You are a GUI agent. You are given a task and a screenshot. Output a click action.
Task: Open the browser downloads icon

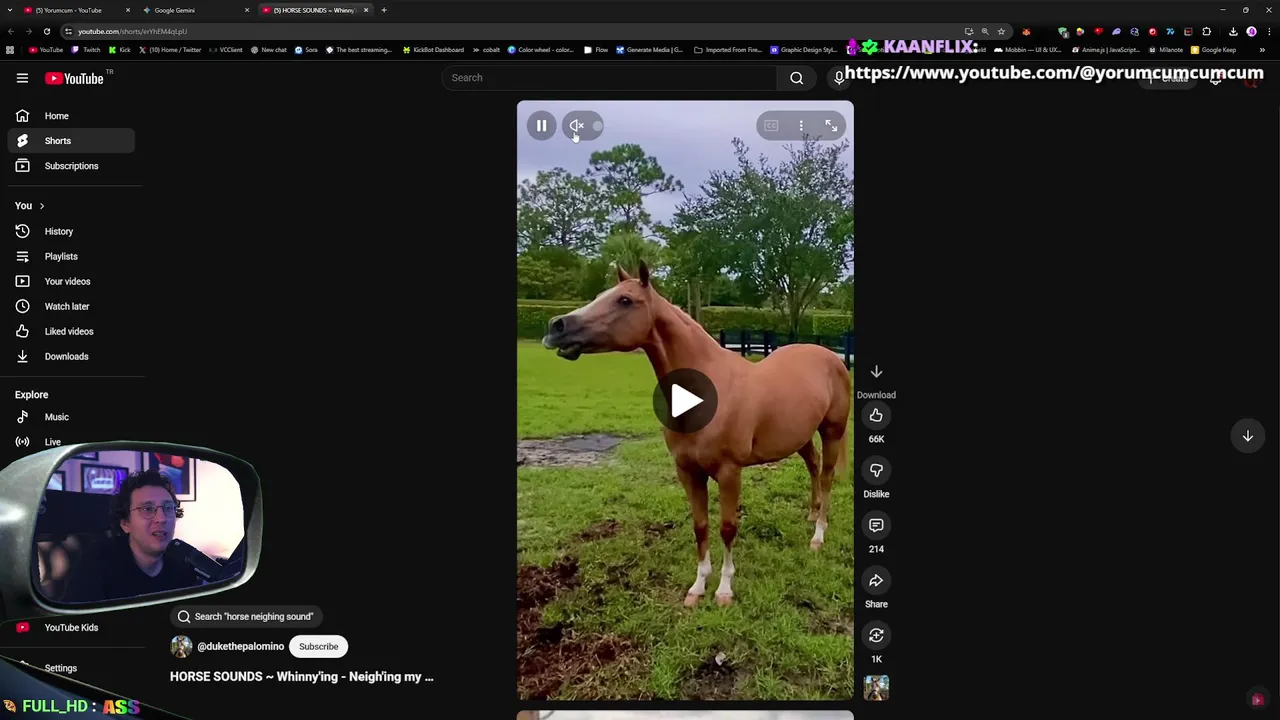tap(1233, 31)
